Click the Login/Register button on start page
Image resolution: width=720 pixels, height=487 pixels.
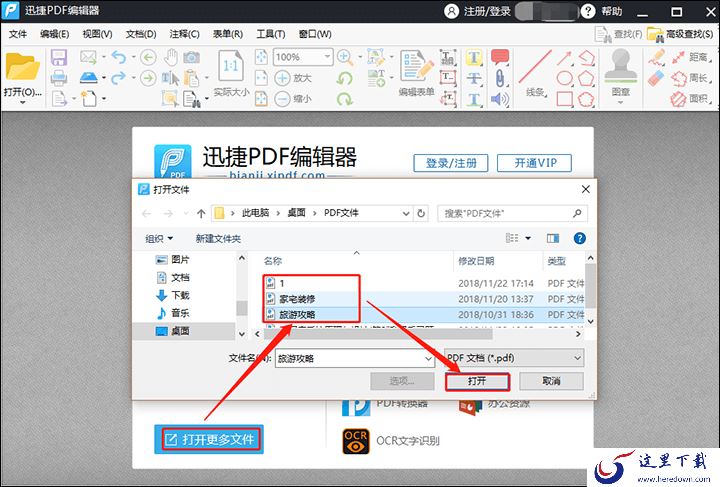tap(450, 163)
